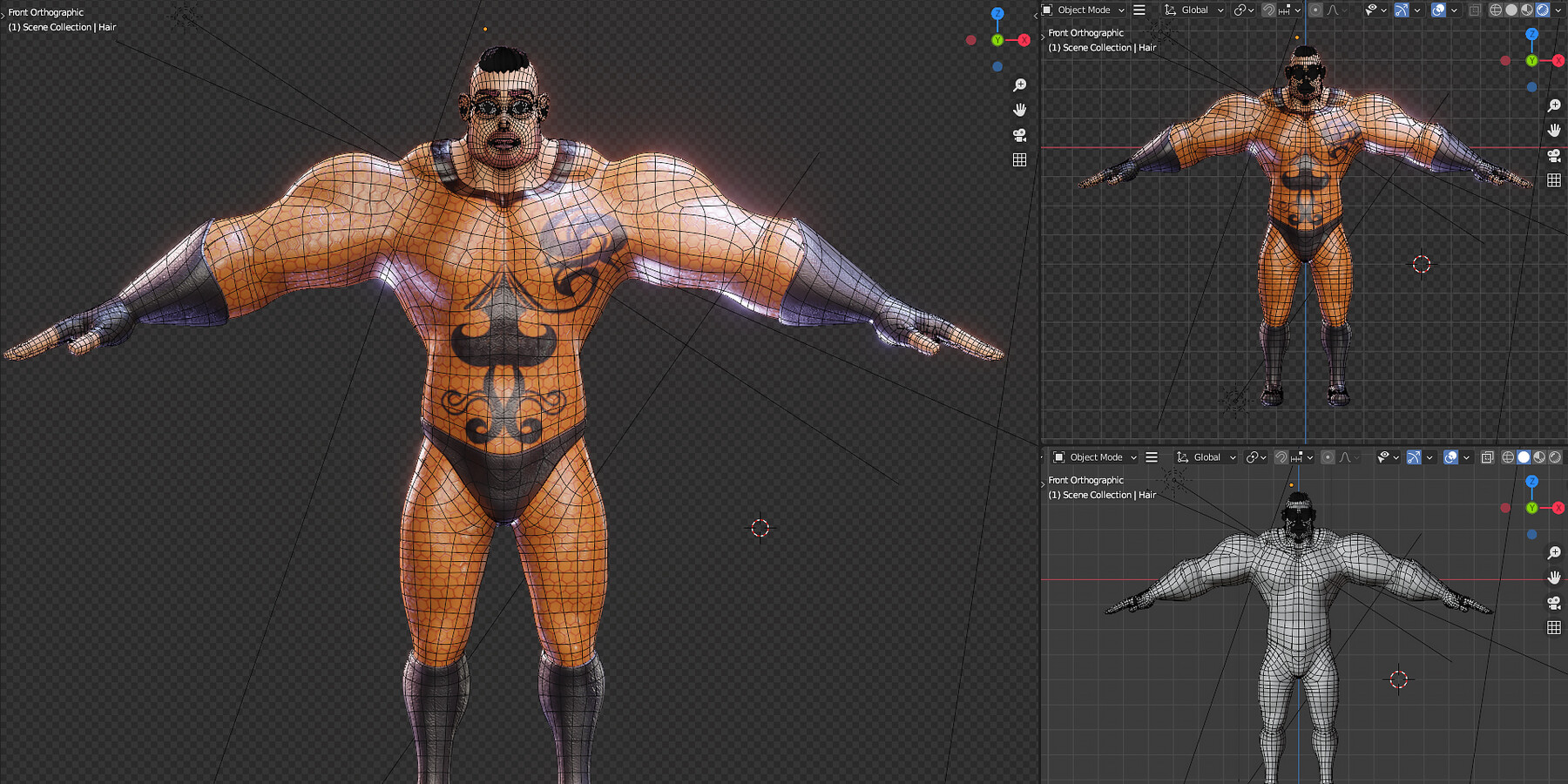Image resolution: width=1568 pixels, height=784 pixels.
Task: Toggle overlays button in the bottom-right viewport header
Action: [x=1450, y=457]
